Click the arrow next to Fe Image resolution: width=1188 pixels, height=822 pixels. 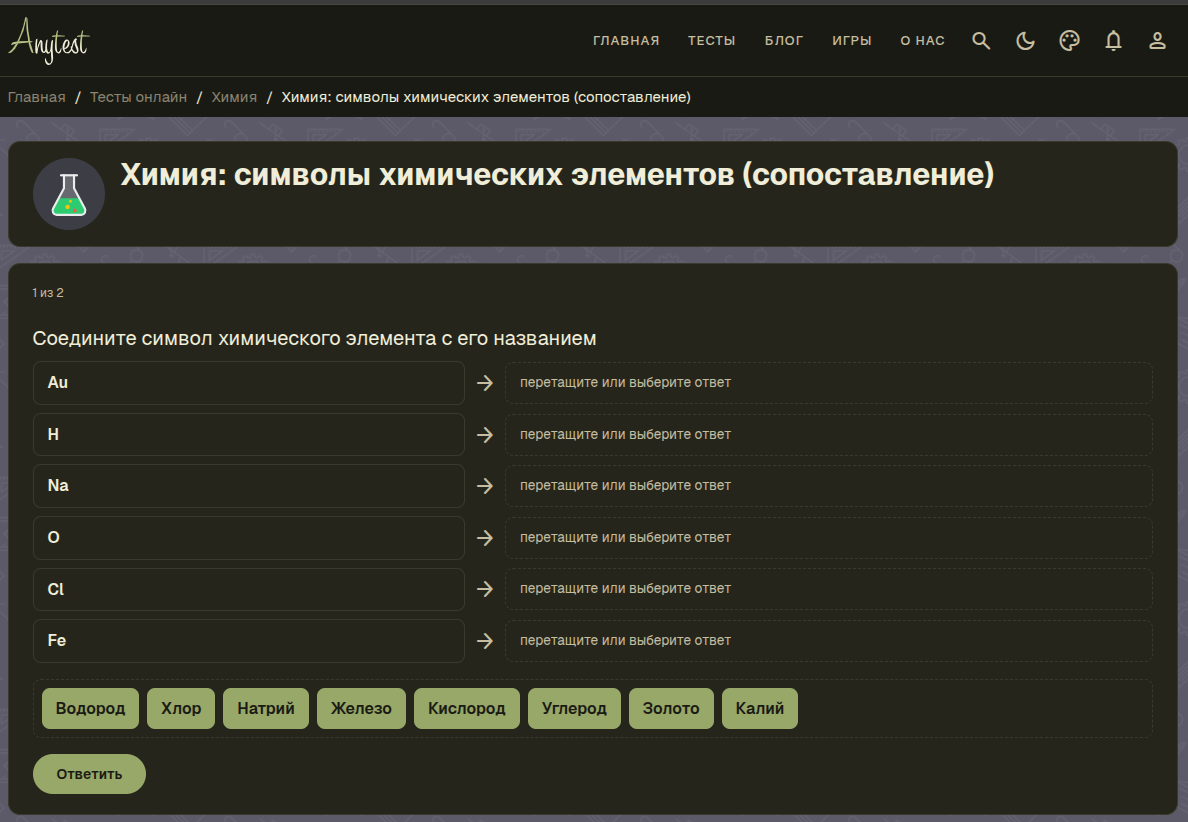[485, 641]
